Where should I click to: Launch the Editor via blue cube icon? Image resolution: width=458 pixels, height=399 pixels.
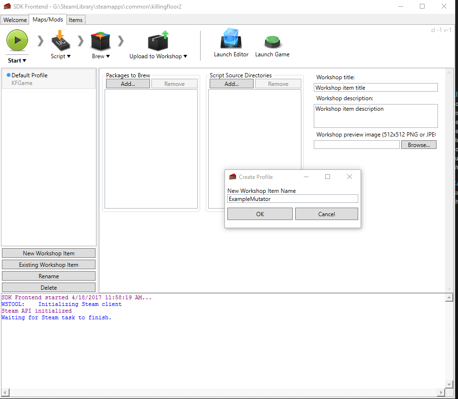pos(231,39)
